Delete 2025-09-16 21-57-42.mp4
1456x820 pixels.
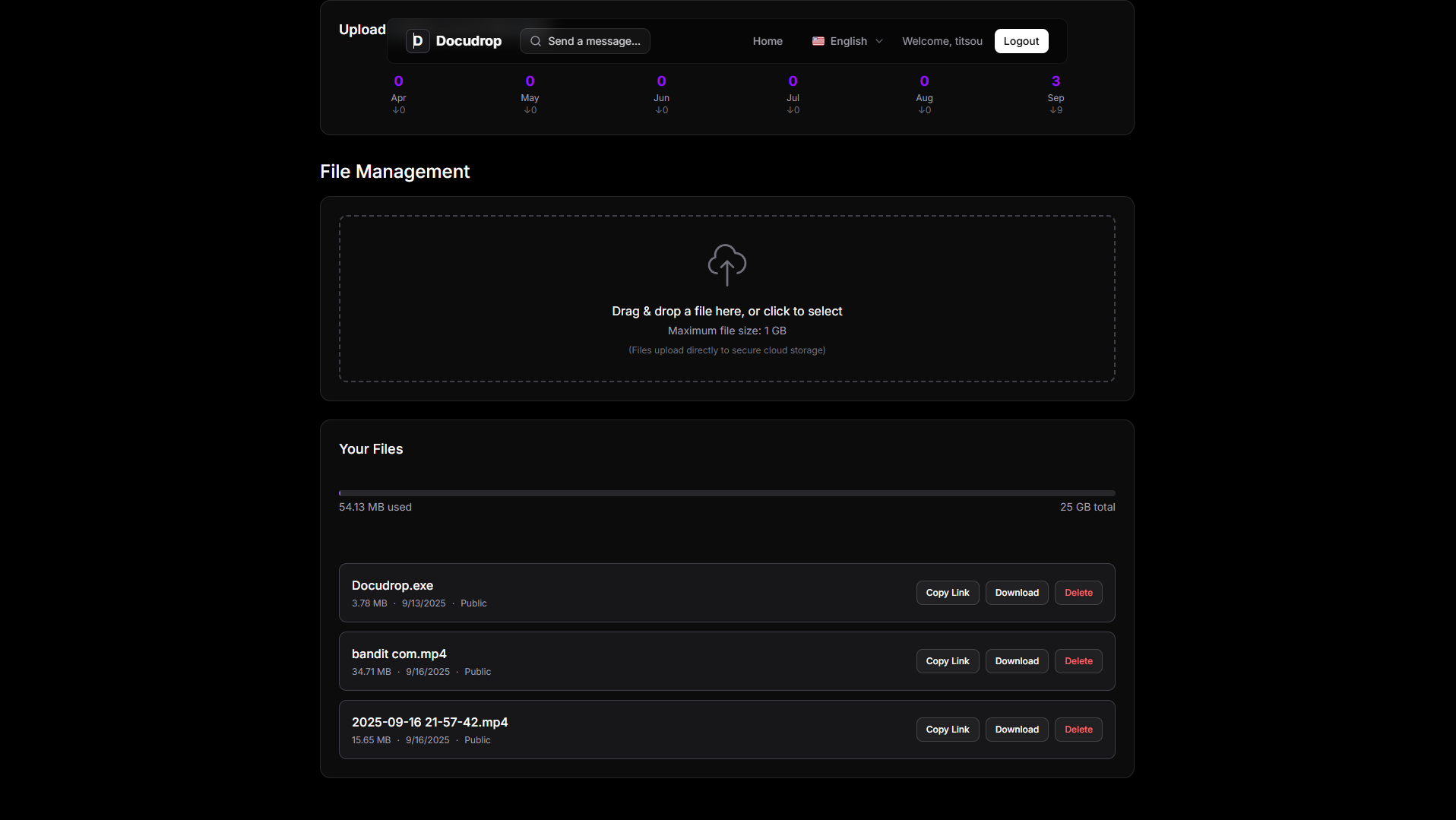[x=1078, y=730]
